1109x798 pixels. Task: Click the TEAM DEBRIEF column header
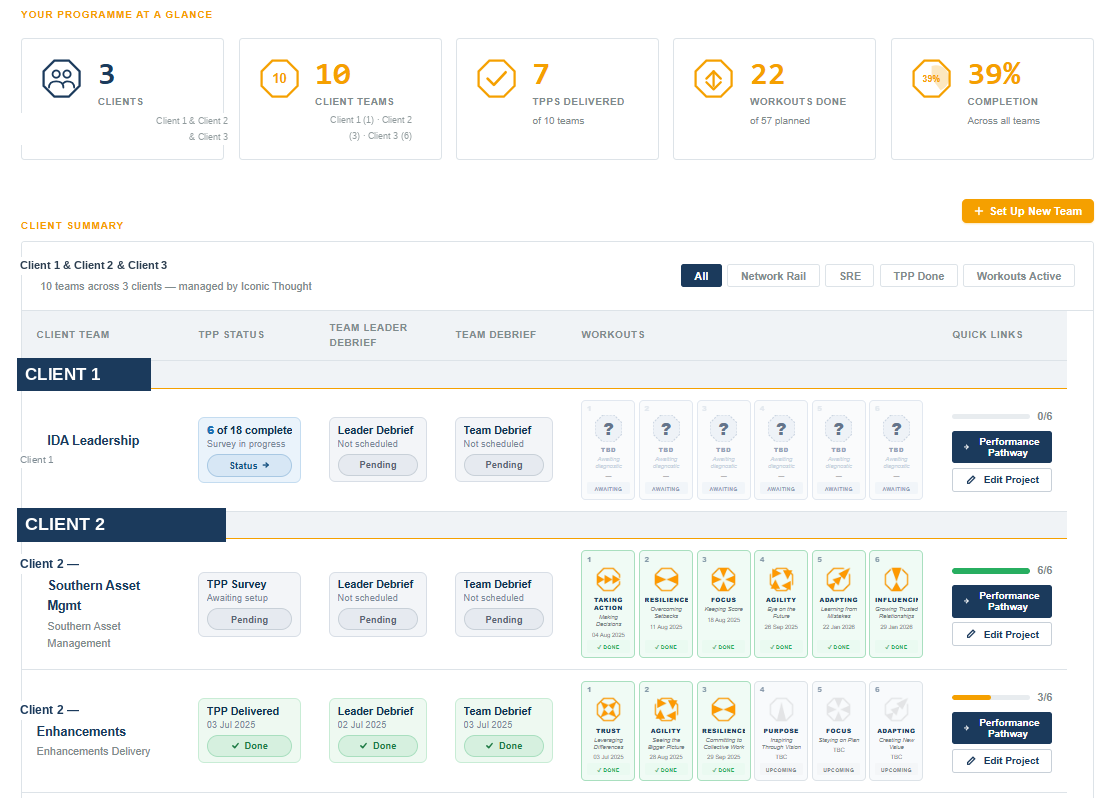click(496, 335)
